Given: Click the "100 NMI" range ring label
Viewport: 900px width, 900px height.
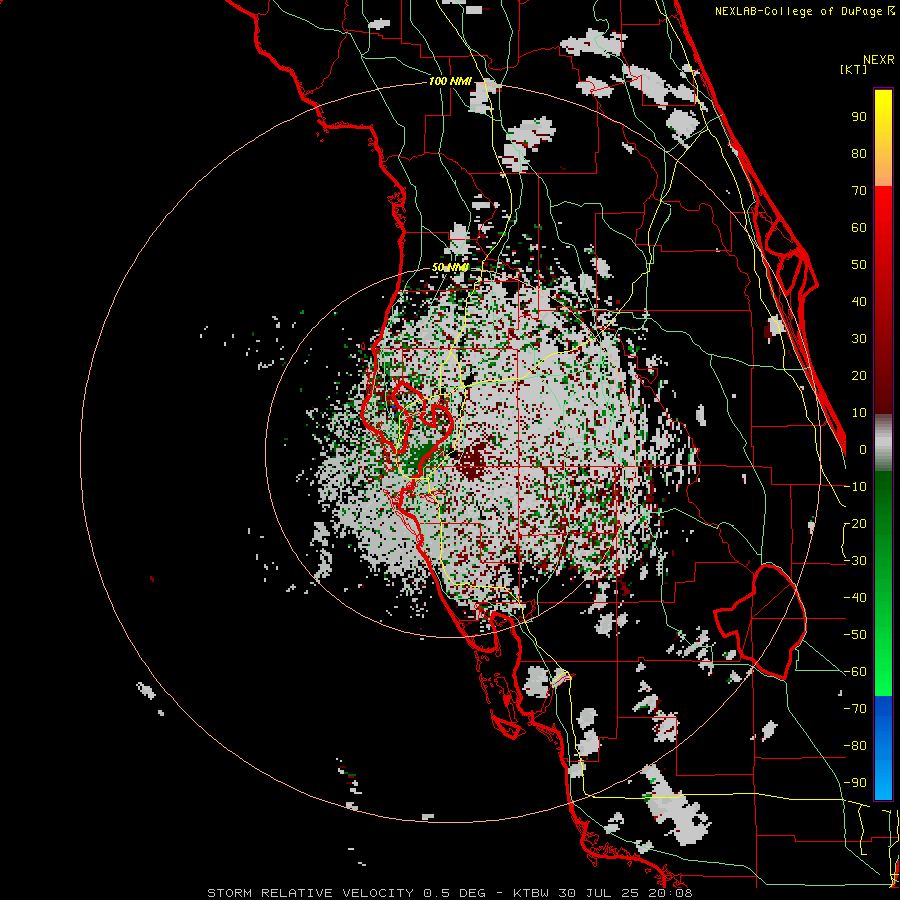Looking at the screenshot, I should pyautogui.click(x=450, y=82).
